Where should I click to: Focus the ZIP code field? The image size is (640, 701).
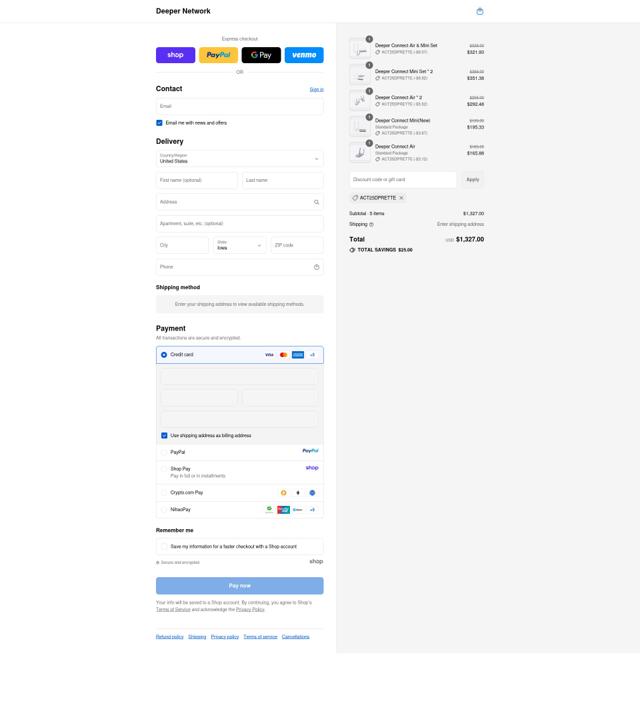(x=297, y=245)
